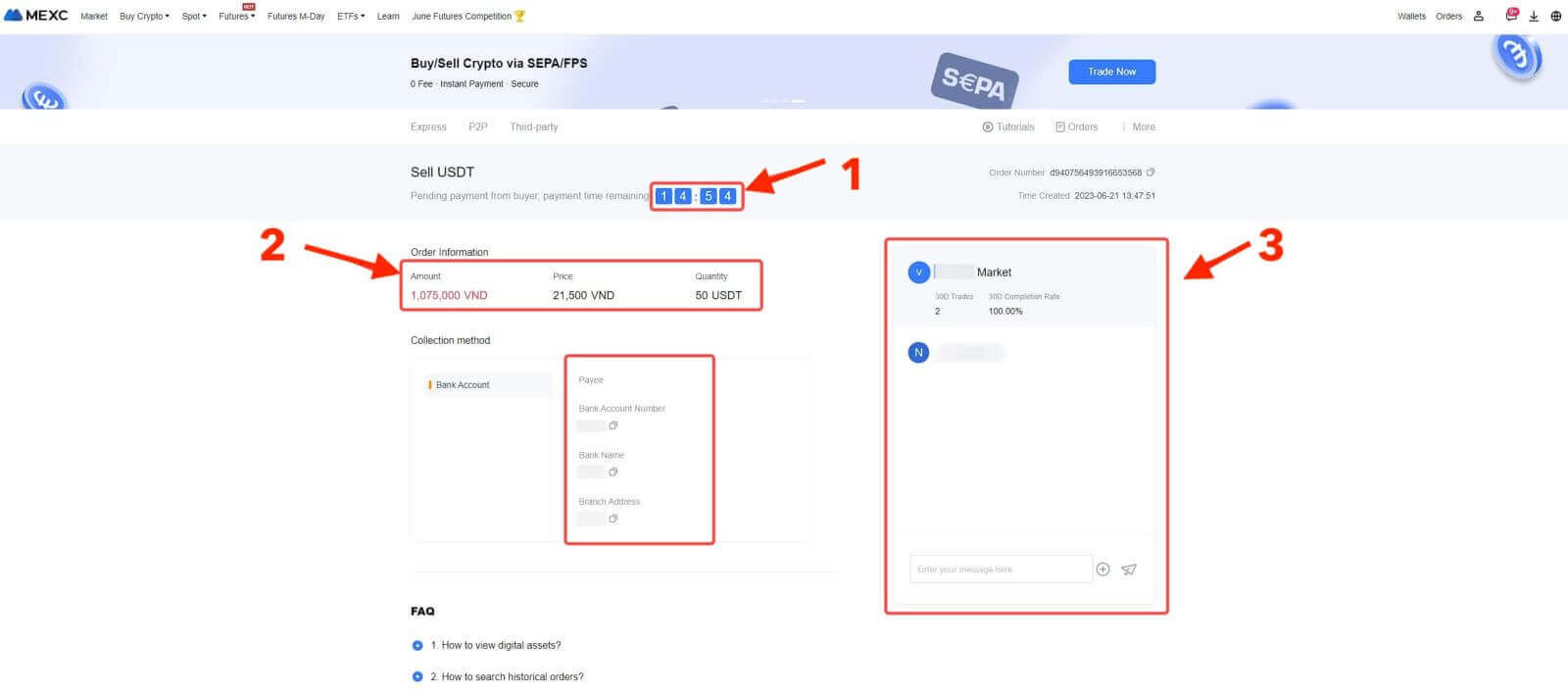Click the Time Created 2023-06-21 13:47:51

[1087, 196]
